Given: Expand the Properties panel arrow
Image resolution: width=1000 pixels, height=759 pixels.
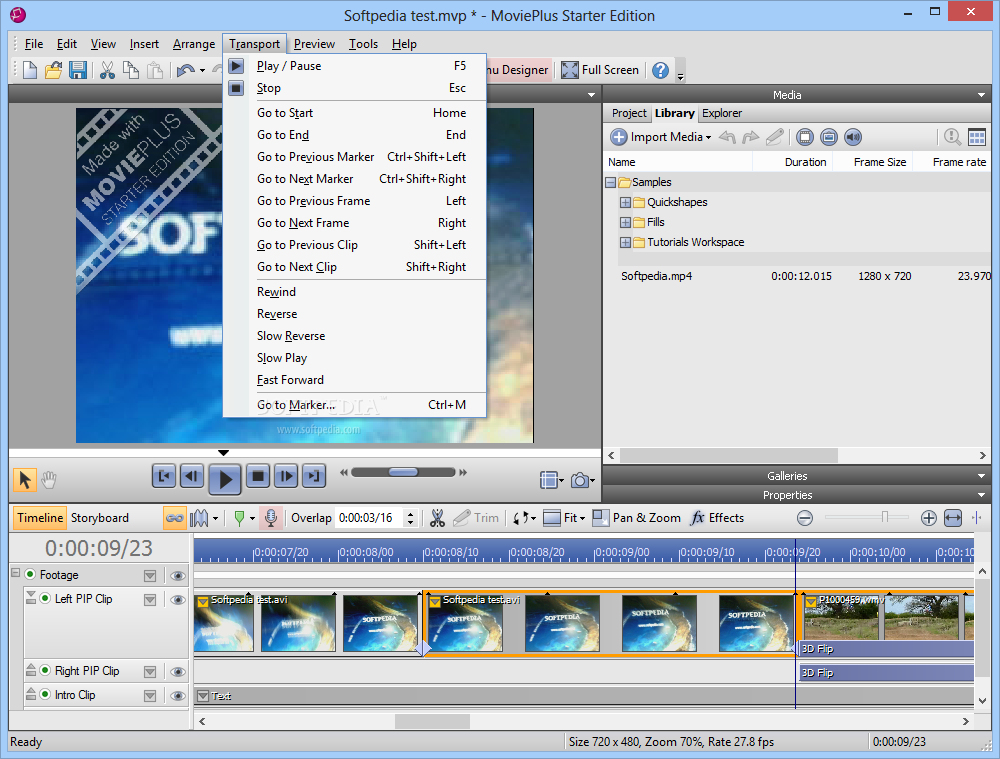Looking at the screenshot, I should coord(982,496).
